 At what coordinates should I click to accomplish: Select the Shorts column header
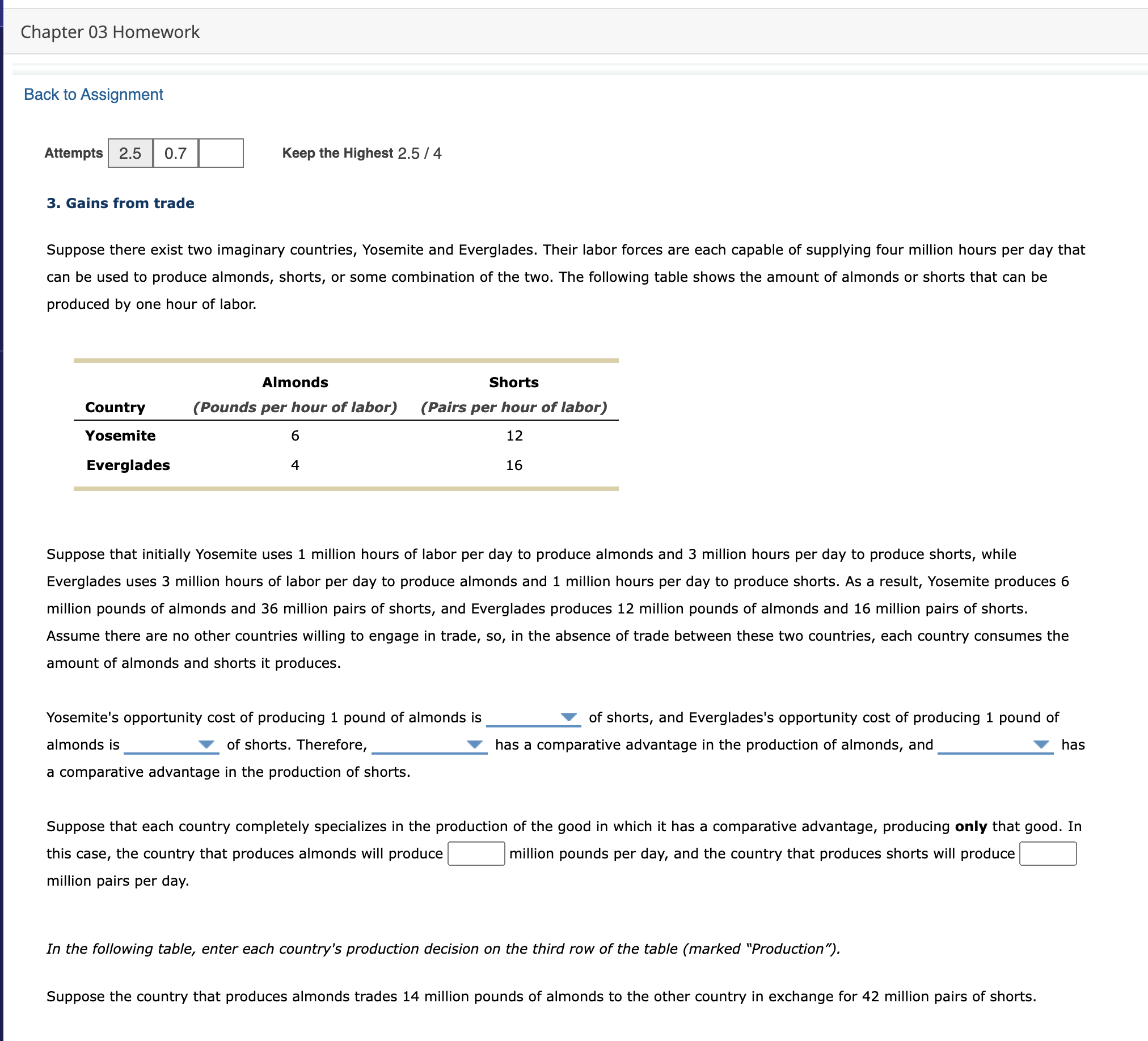coord(514,382)
